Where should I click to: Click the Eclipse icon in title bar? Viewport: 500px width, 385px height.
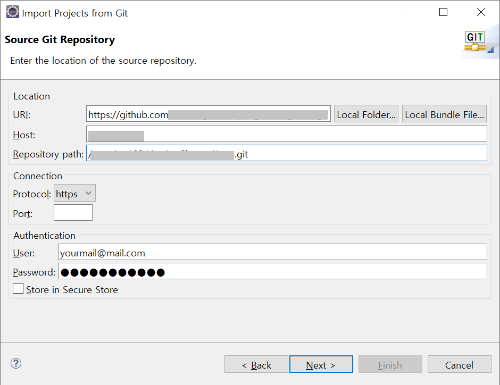[12, 12]
